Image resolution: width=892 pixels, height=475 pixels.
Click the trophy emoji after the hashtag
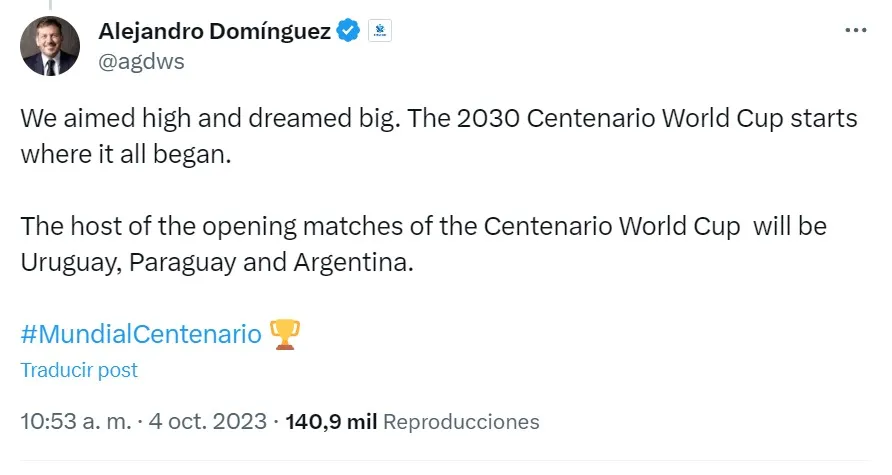click(285, 333)
